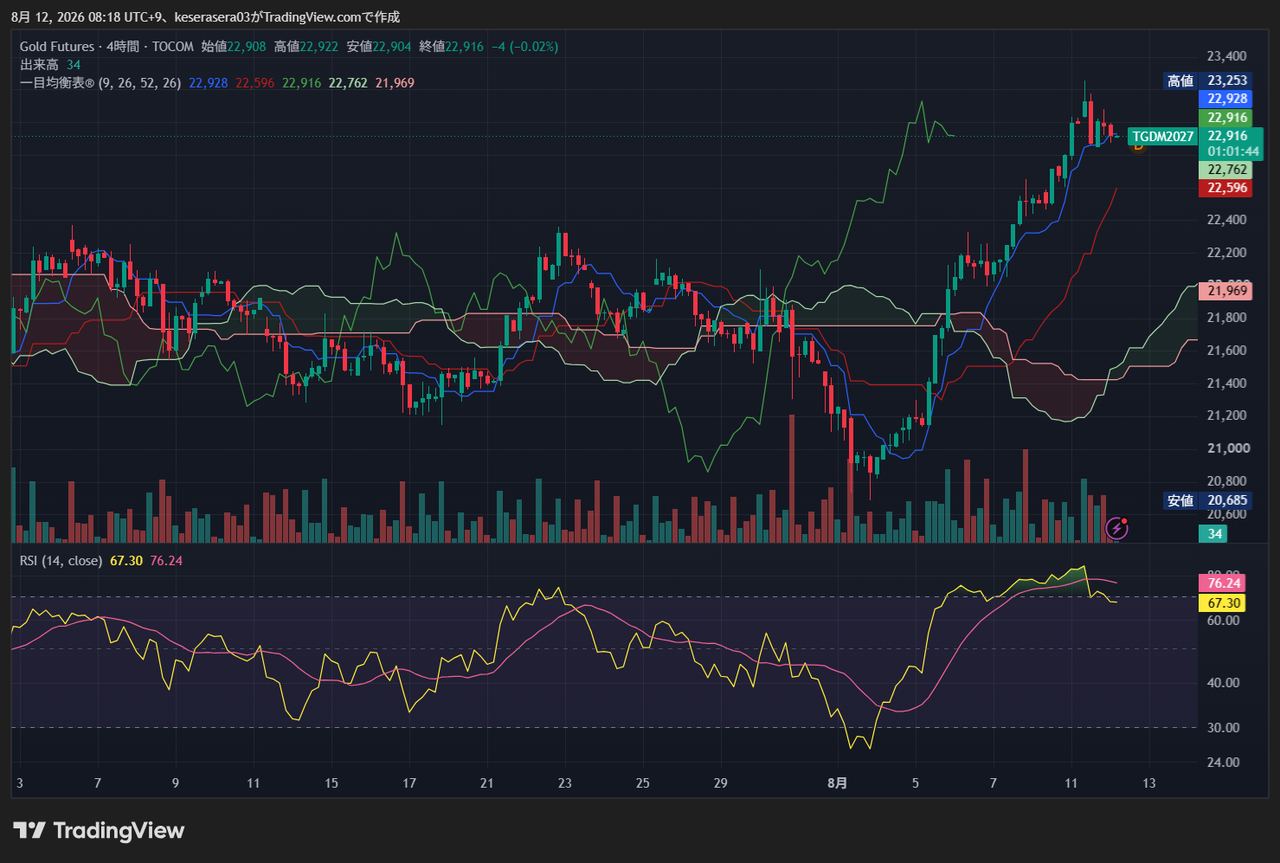Click the 高値 23,253 high price tag
Screen dimensions: 1280x863
1209,81
